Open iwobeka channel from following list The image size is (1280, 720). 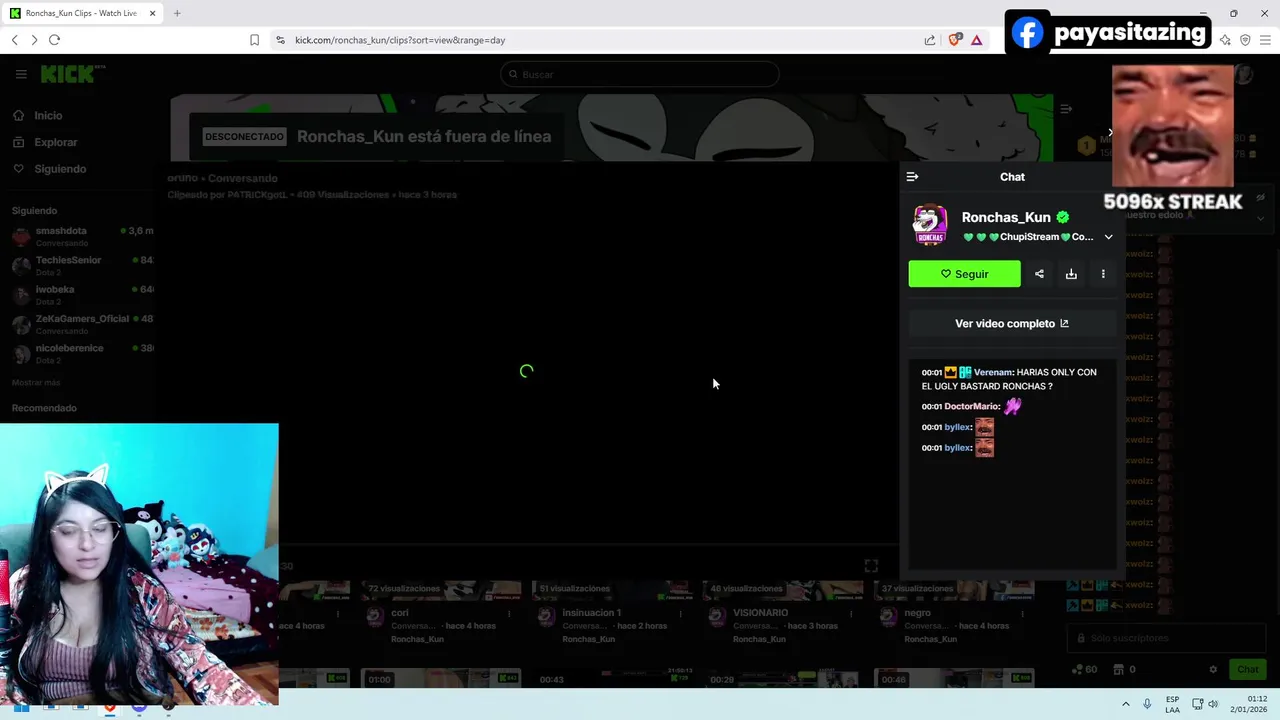pos(82,294)
